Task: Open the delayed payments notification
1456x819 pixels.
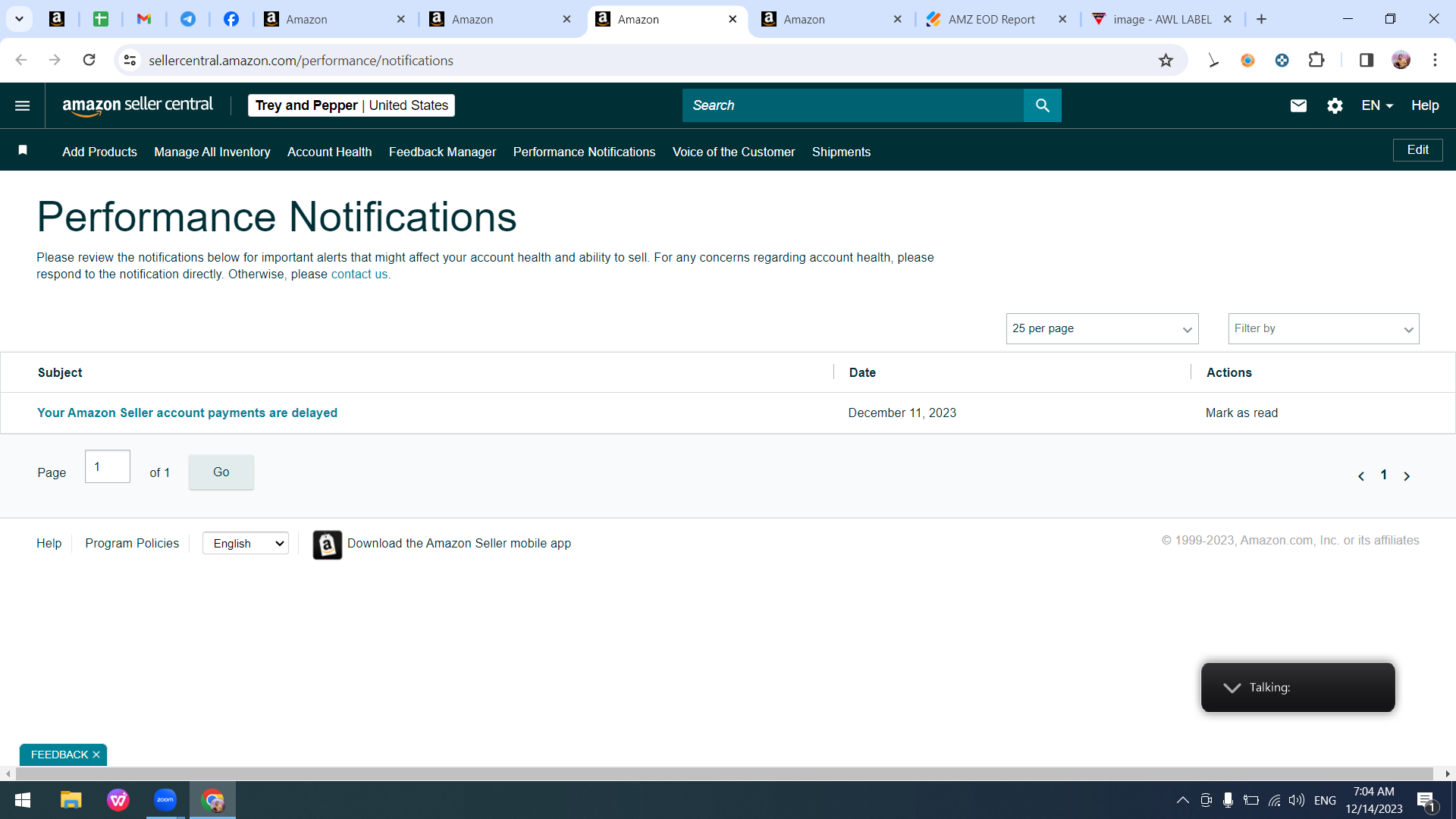Action: click(x=187, y=413)
